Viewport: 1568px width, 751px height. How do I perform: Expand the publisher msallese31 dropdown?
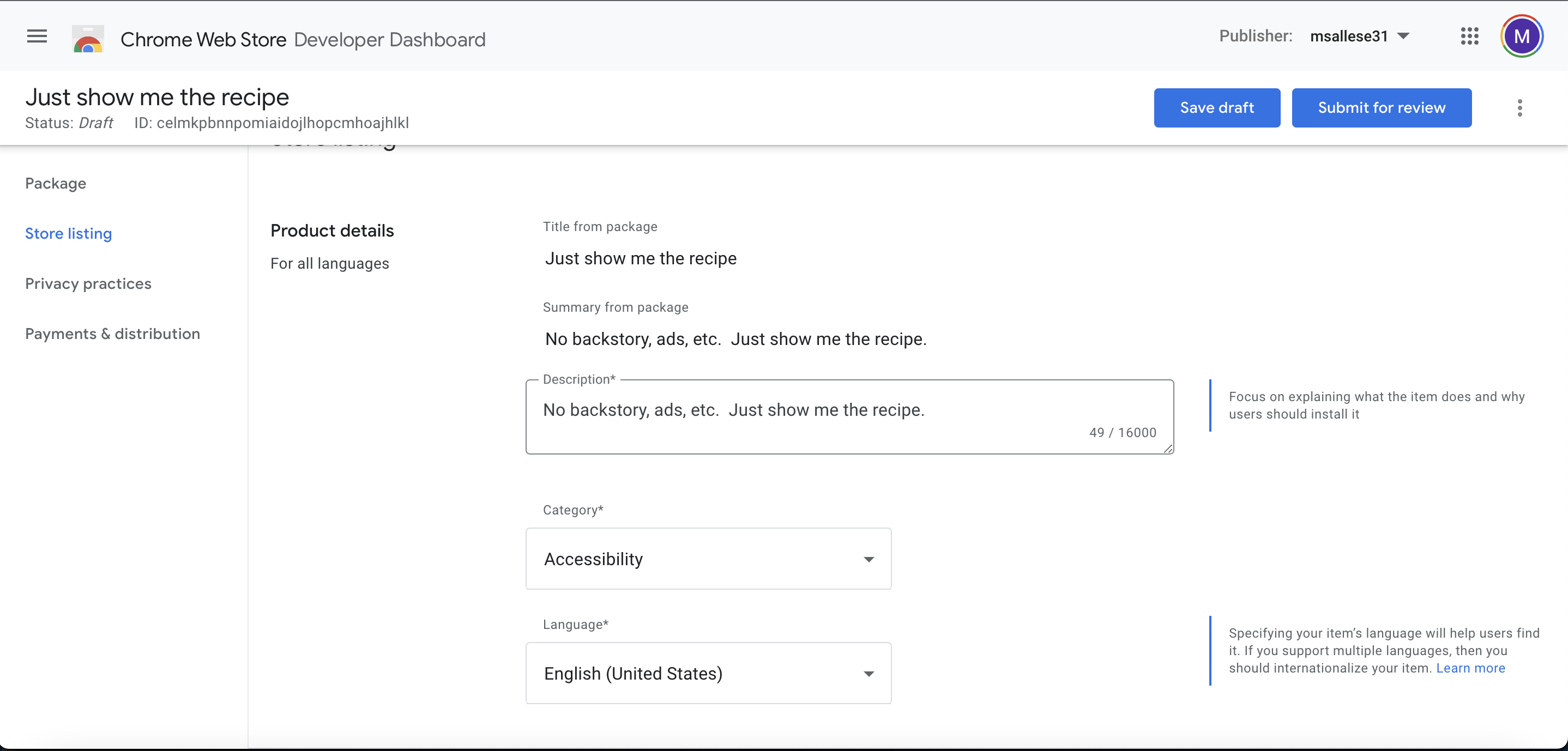pyautogui.click(x=1359, y=37)
